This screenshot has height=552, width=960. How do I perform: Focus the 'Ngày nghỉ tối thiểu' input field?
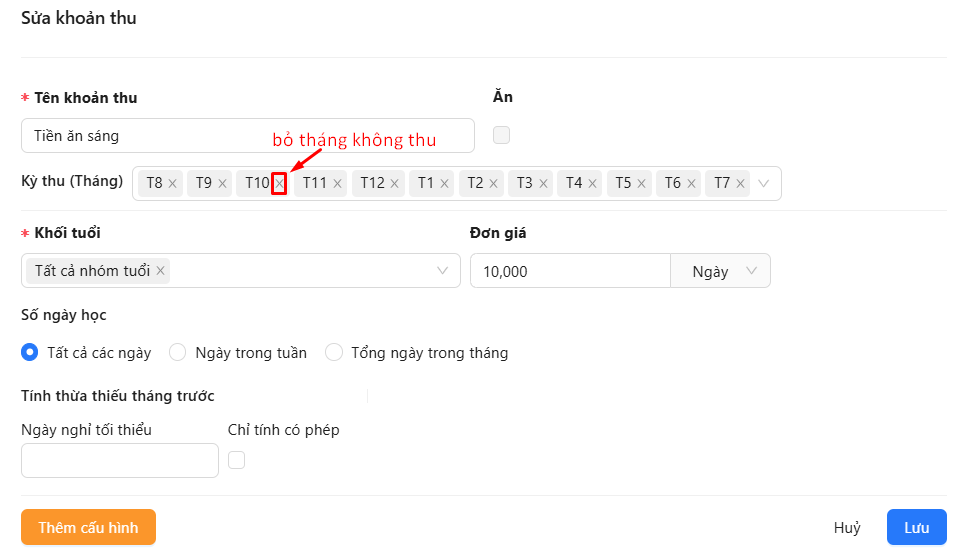click(120, 461)
